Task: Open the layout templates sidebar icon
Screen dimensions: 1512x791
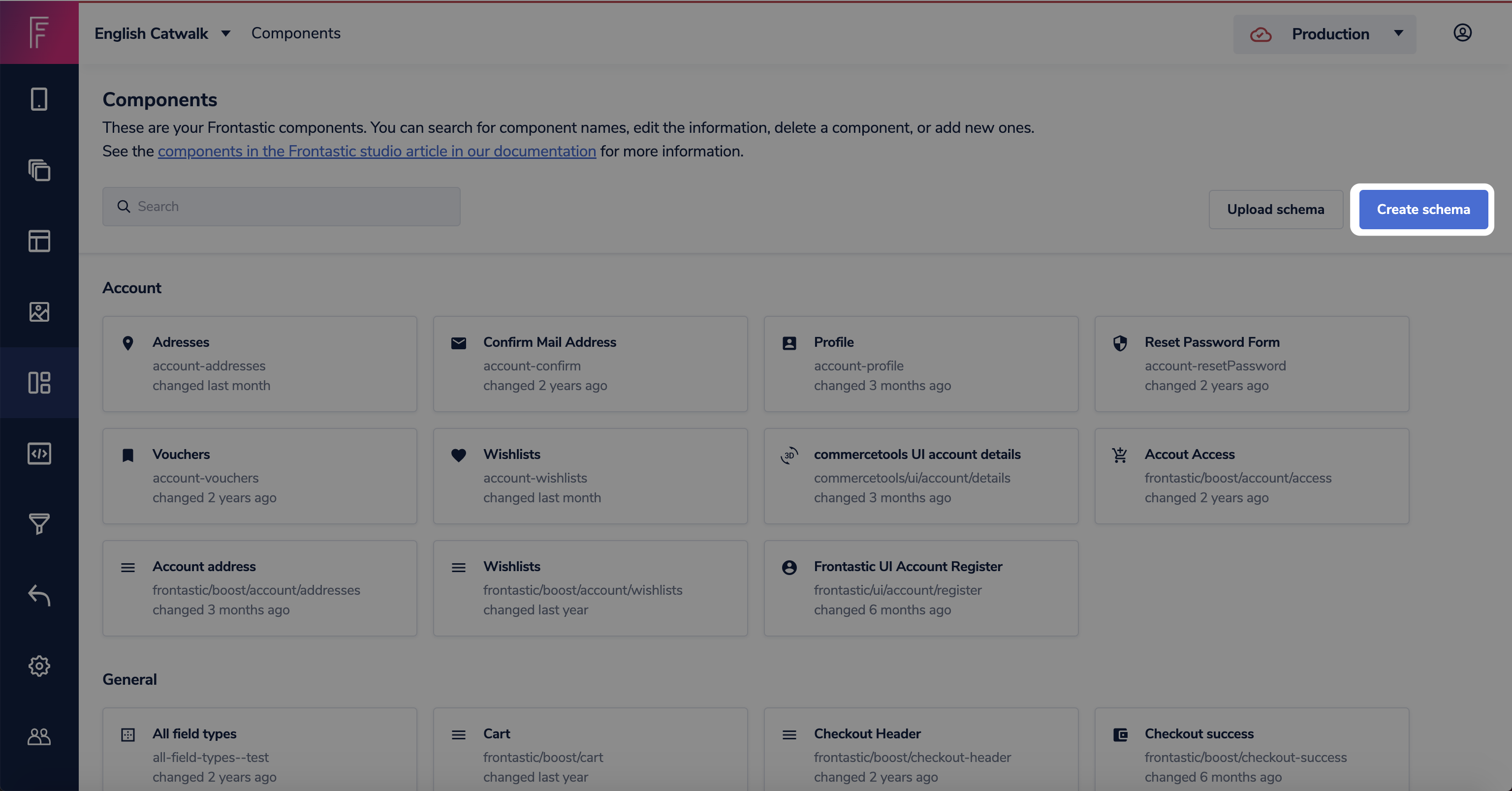Action: 39,241
